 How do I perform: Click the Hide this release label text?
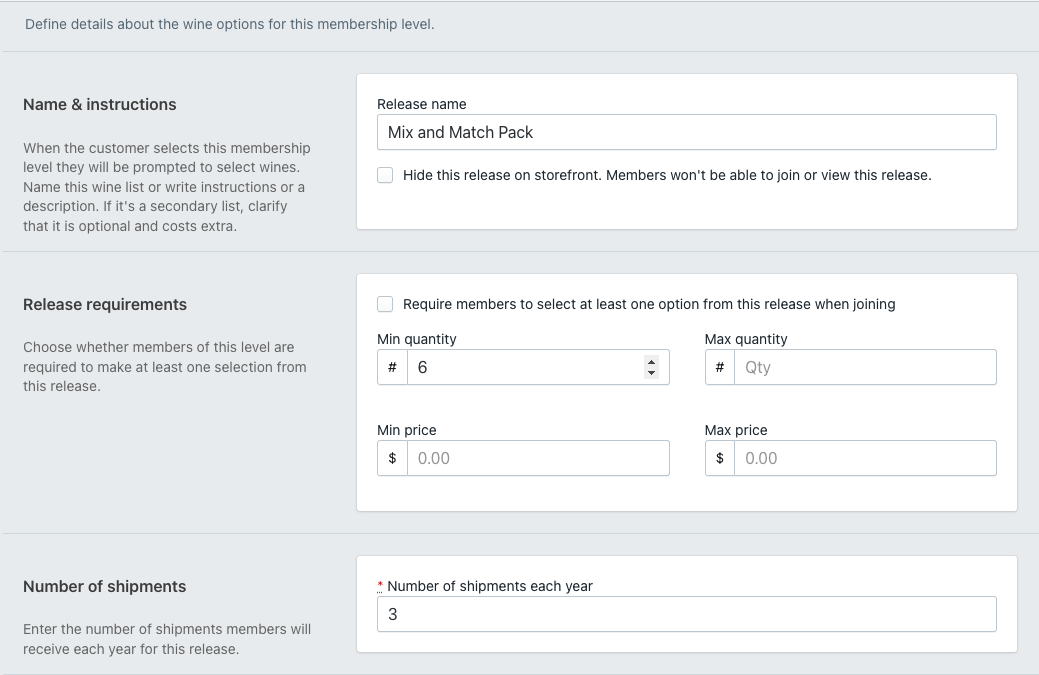(666, 175)
